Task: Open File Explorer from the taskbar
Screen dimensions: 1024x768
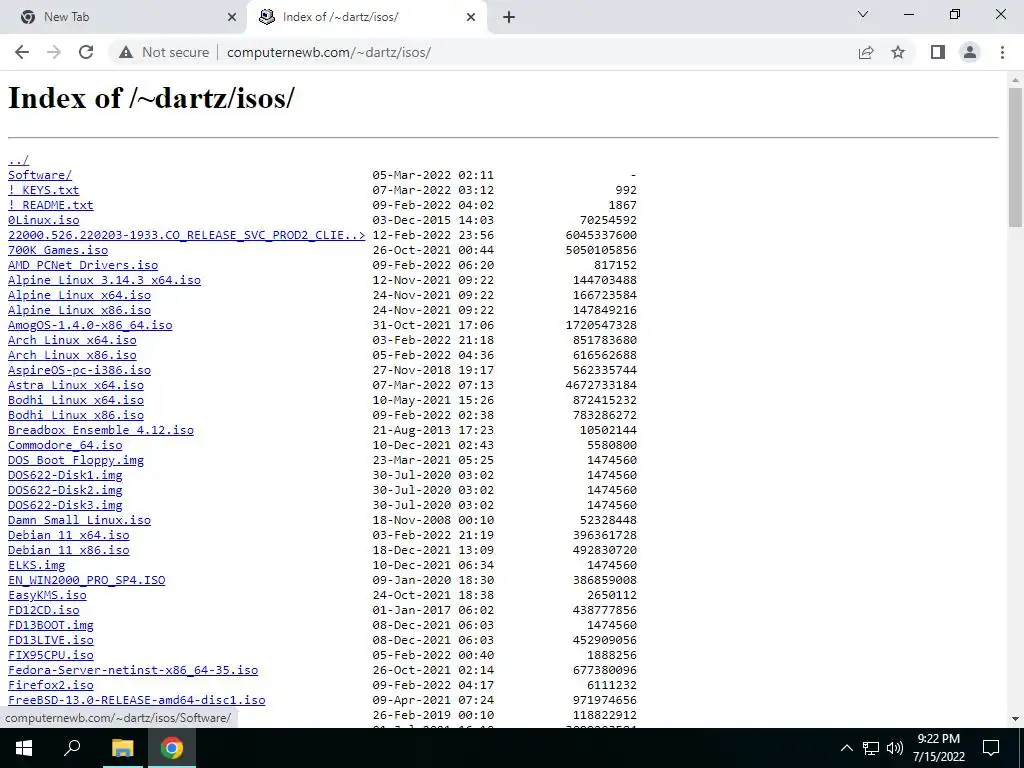Action: (122, 748)
